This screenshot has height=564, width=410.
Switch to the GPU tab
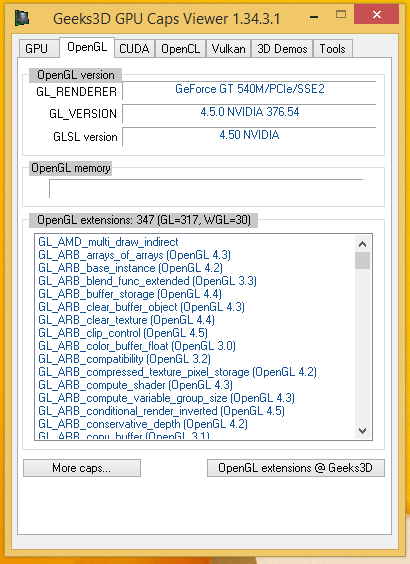coord(38,49)
